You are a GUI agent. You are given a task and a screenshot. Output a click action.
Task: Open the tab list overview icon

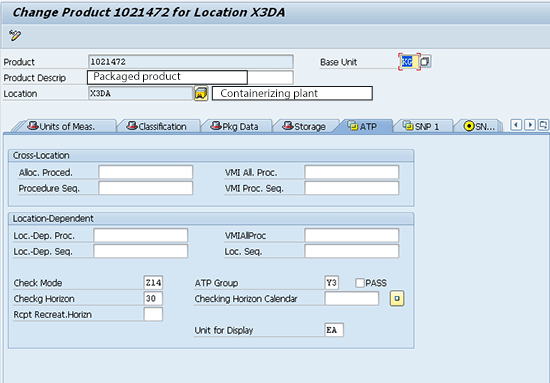pyautogui.click(x=543, y=125)
